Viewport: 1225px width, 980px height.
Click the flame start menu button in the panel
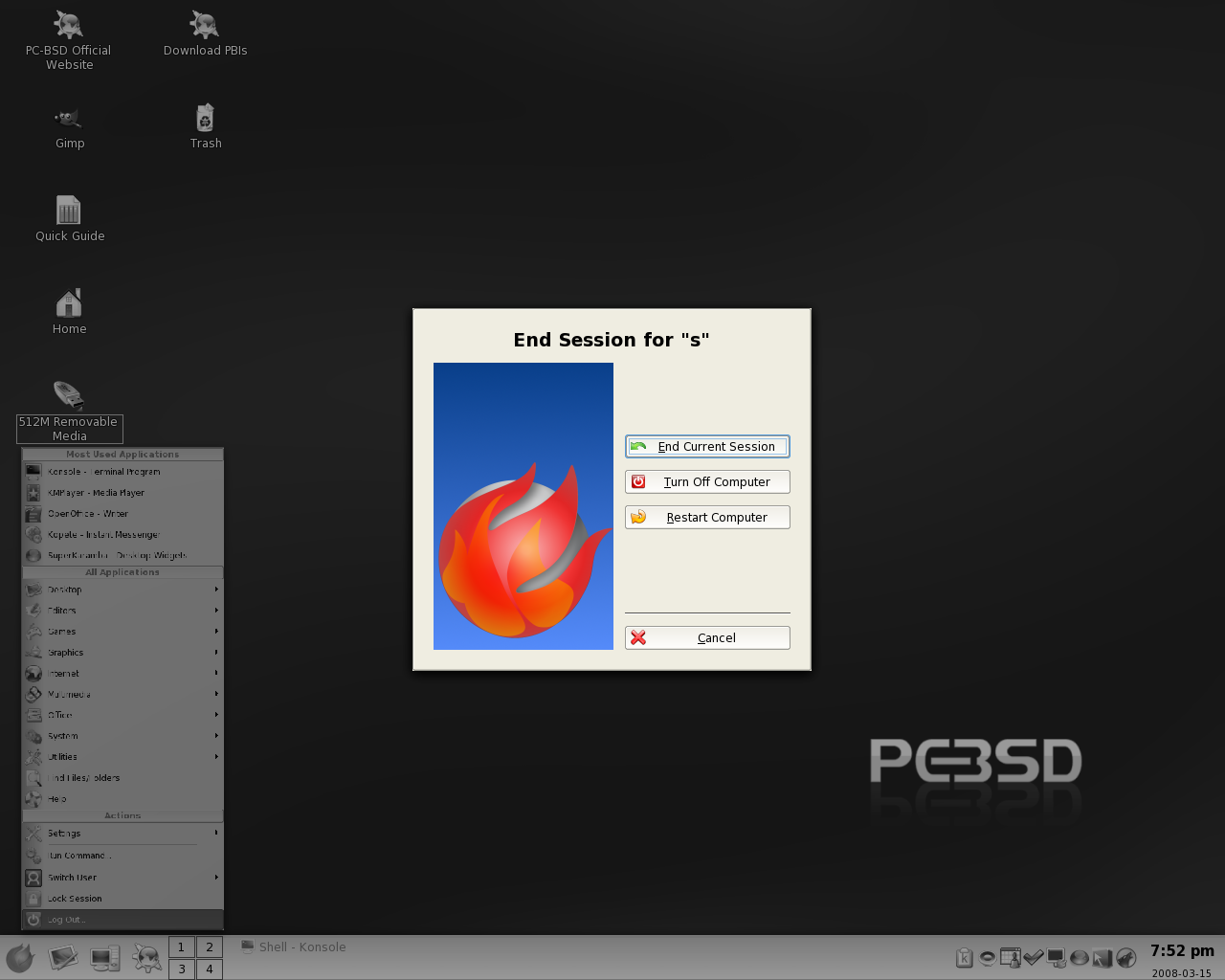coord(20,958)
